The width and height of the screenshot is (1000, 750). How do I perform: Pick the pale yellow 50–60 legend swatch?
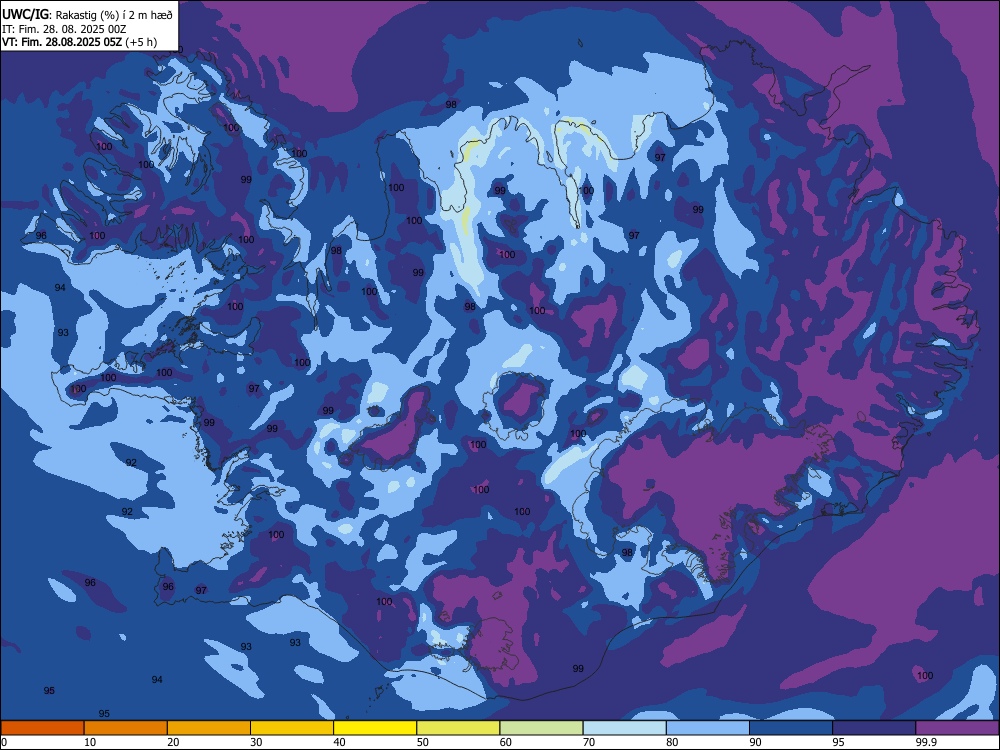point(459,728)
